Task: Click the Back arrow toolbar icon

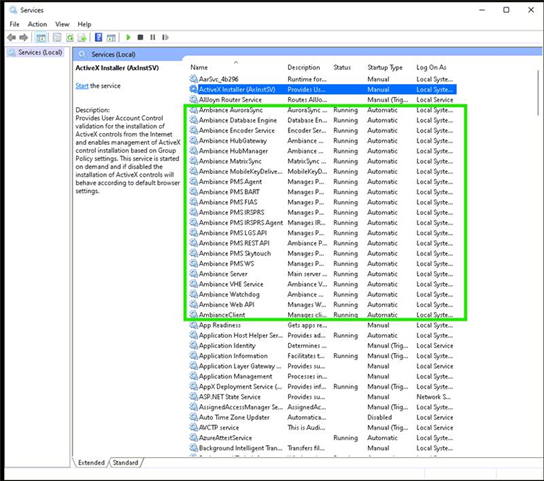Action: 11,37
